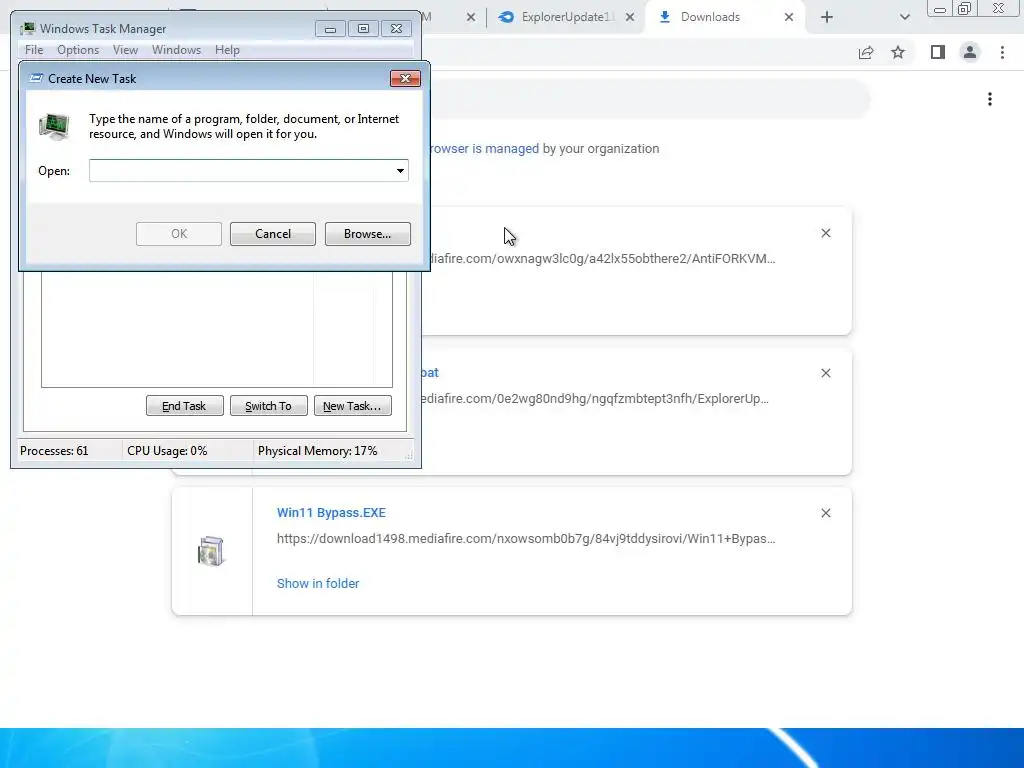This screenshot has width=1024, height=768.
Task: Open the profile avatar icon
Action: 970,52
